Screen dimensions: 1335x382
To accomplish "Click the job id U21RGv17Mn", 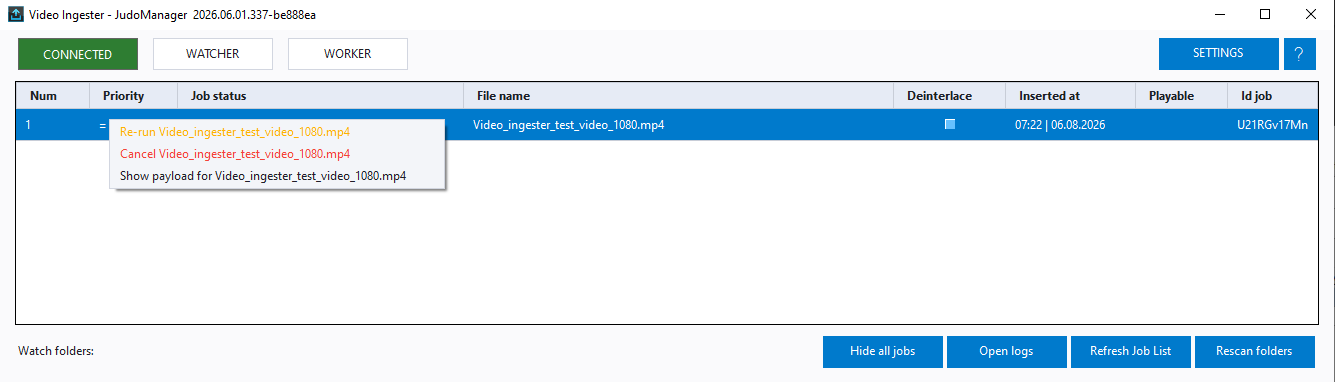I will click(1272, 125).
